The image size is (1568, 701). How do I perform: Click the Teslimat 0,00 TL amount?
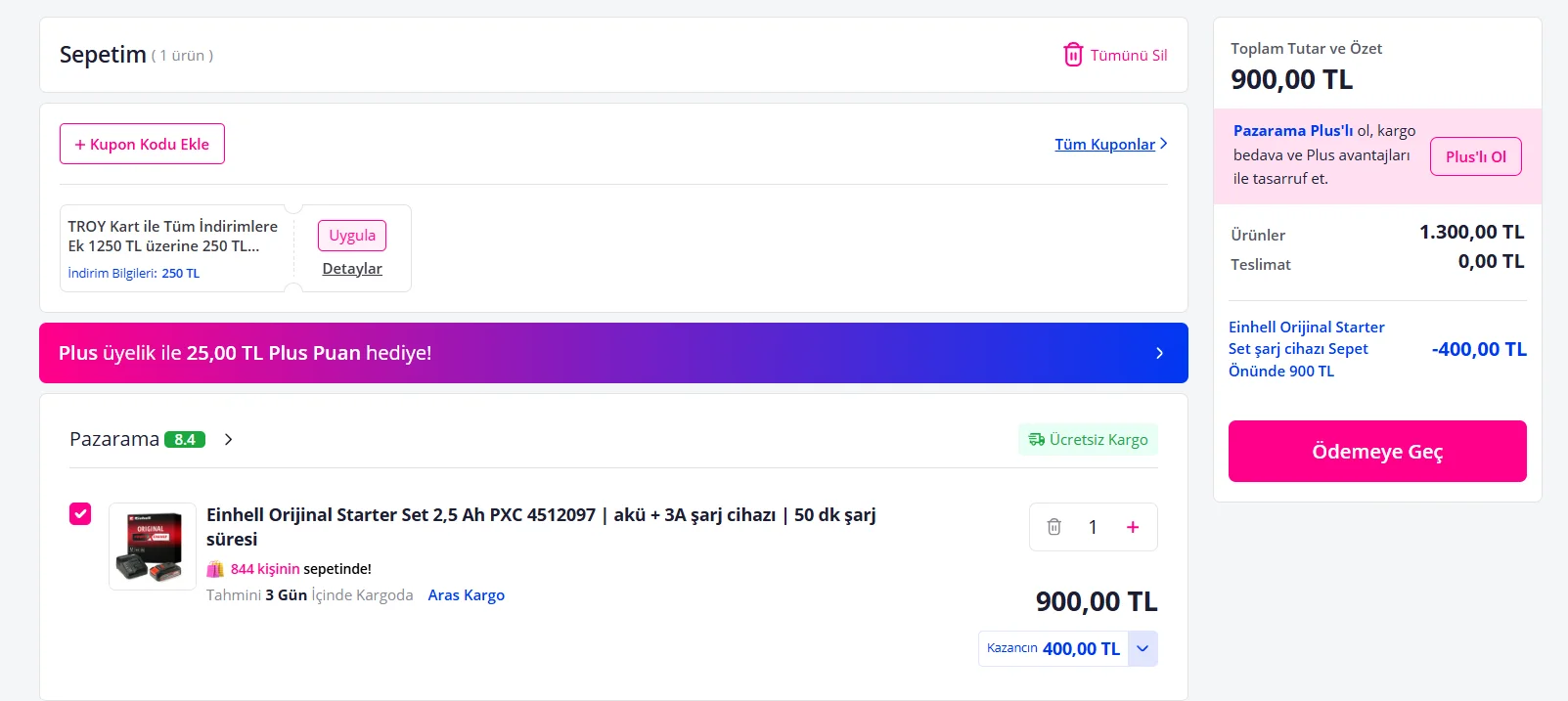click(1492, 262)
